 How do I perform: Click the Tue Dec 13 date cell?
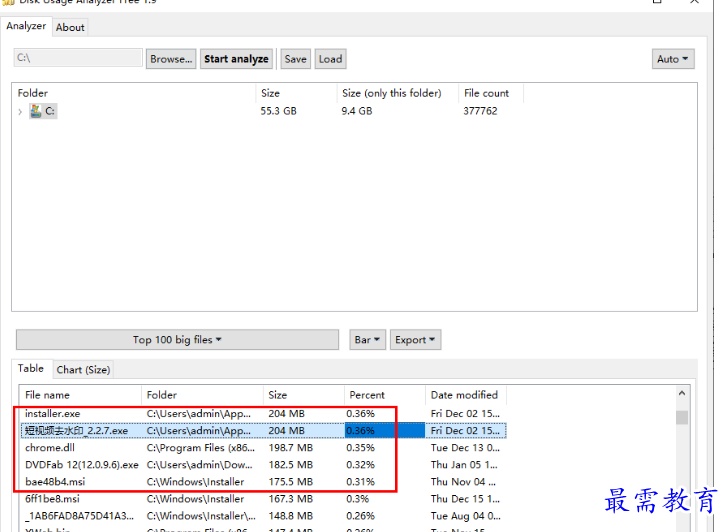point(465,448)
